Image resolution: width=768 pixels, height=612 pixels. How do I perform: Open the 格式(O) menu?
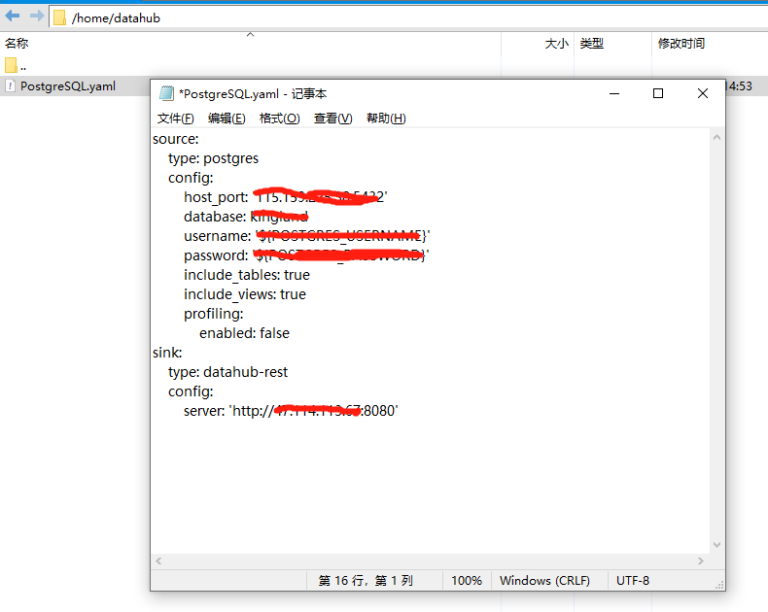279,118
